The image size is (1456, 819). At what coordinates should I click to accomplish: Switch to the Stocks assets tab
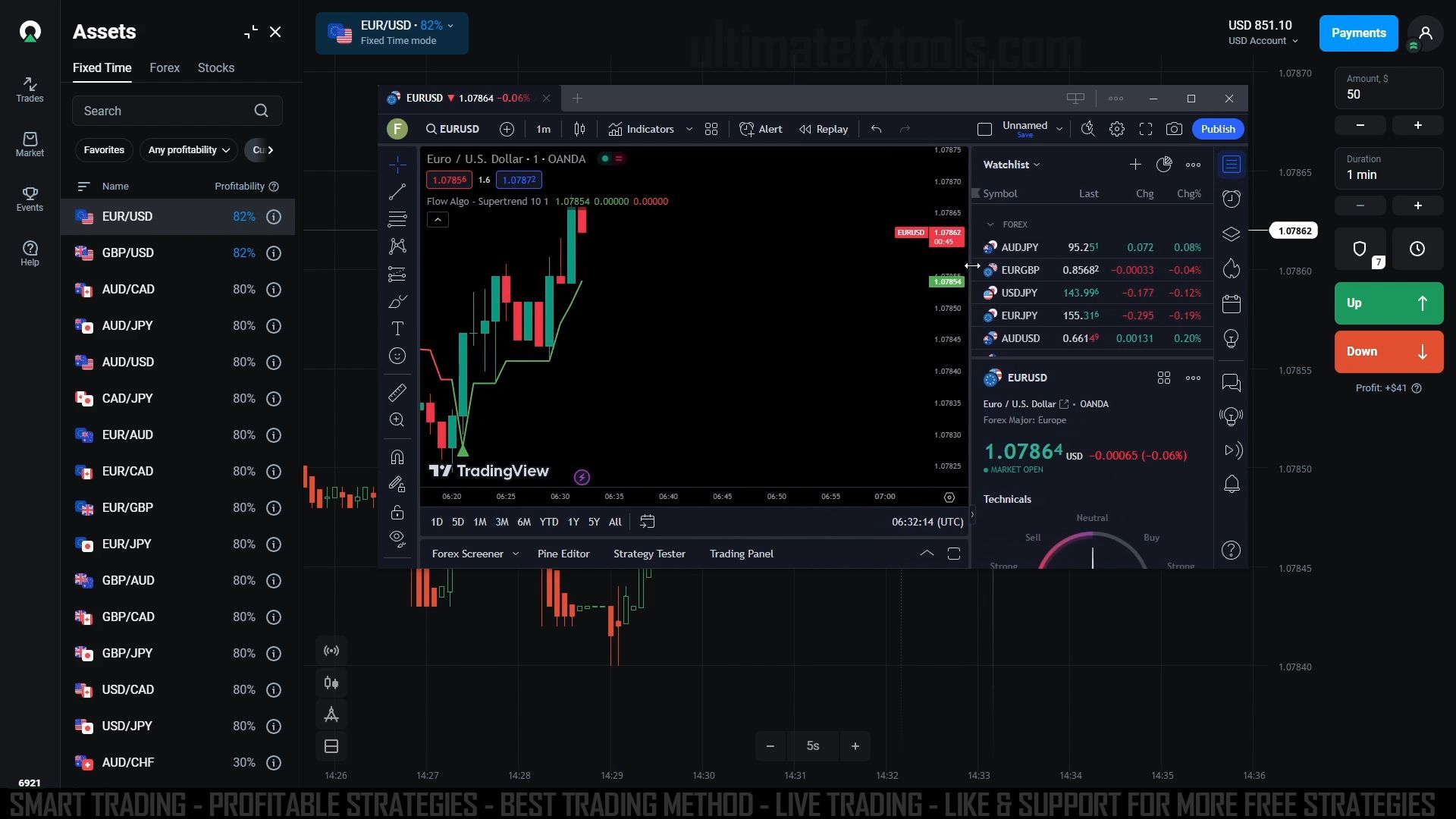[x=216, y=67]
